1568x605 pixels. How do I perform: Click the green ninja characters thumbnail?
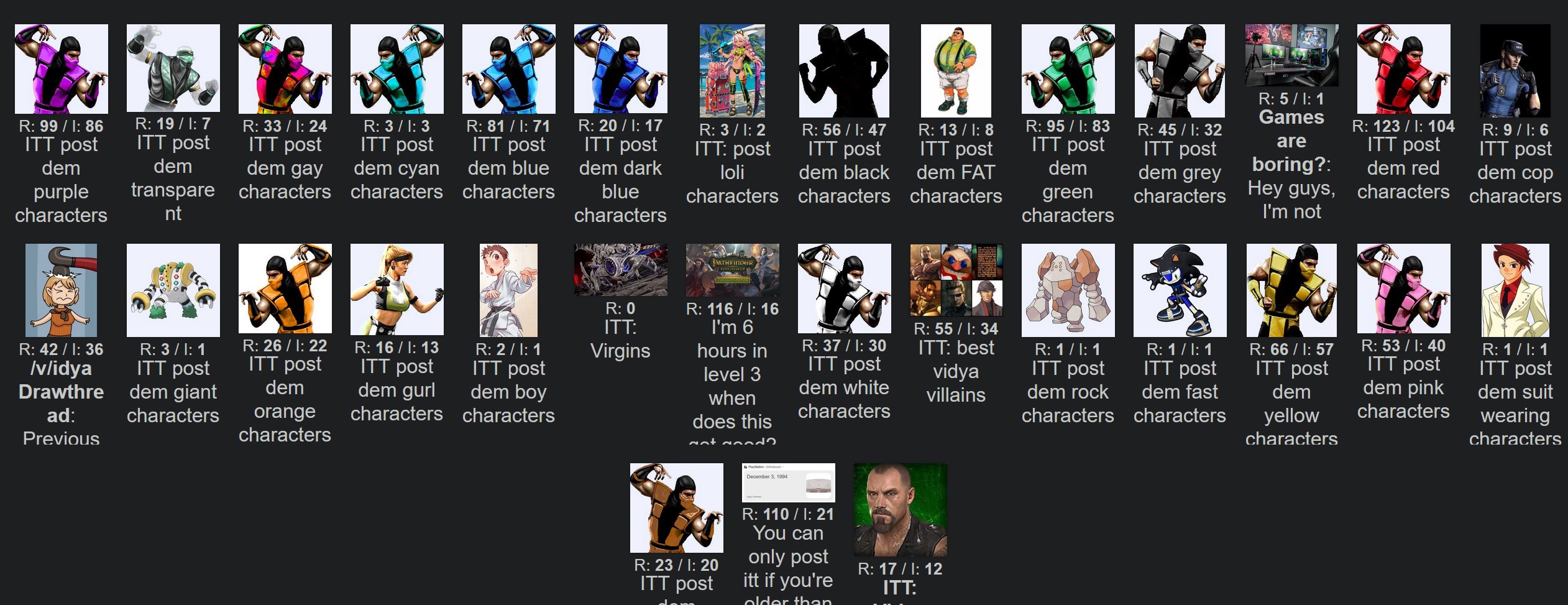coord(1068,69)
